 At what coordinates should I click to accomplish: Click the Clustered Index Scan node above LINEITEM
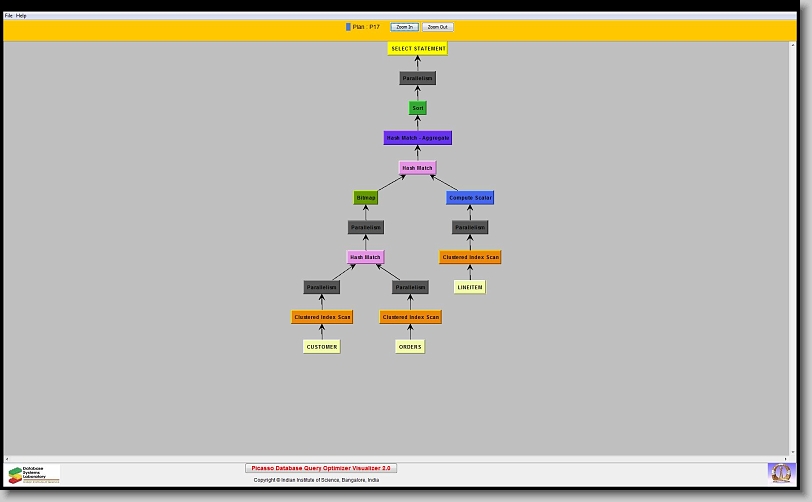tap(469, 257)
